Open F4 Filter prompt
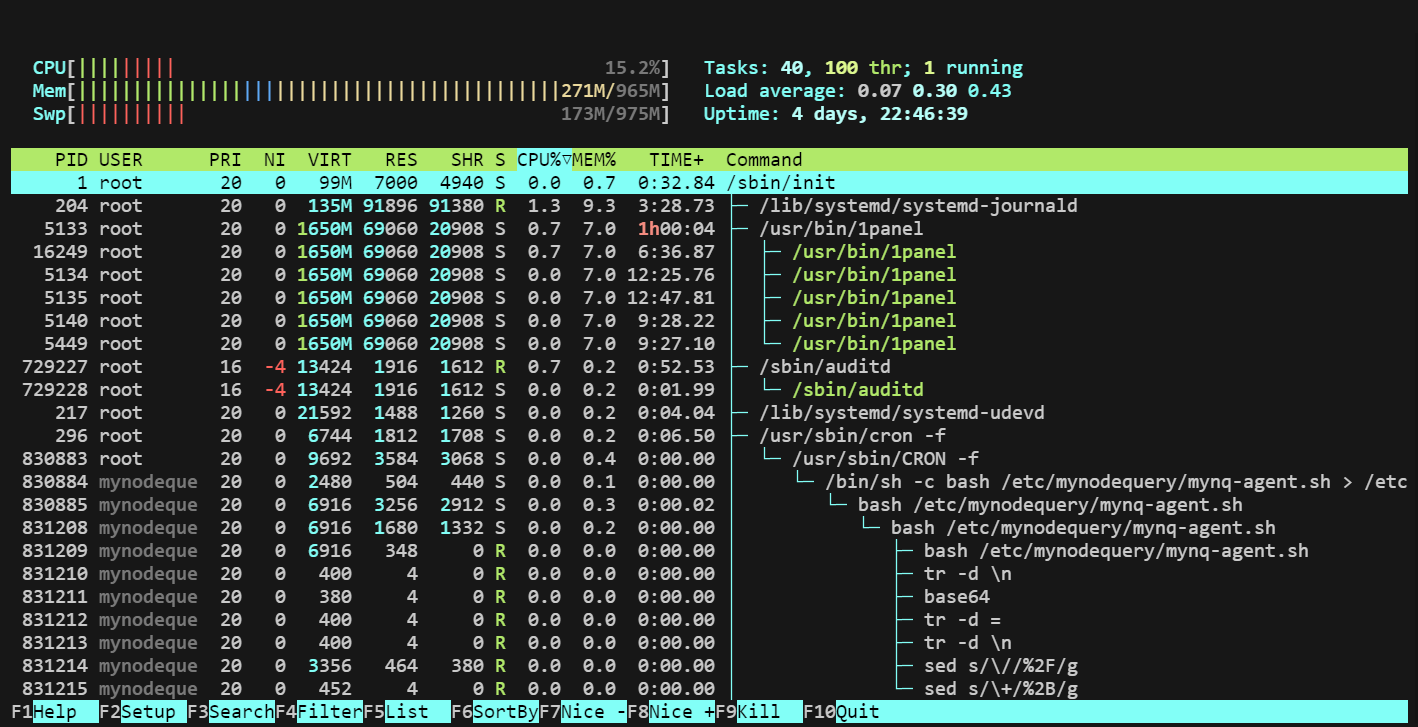Screen dimensions: 1418x727 319,712
